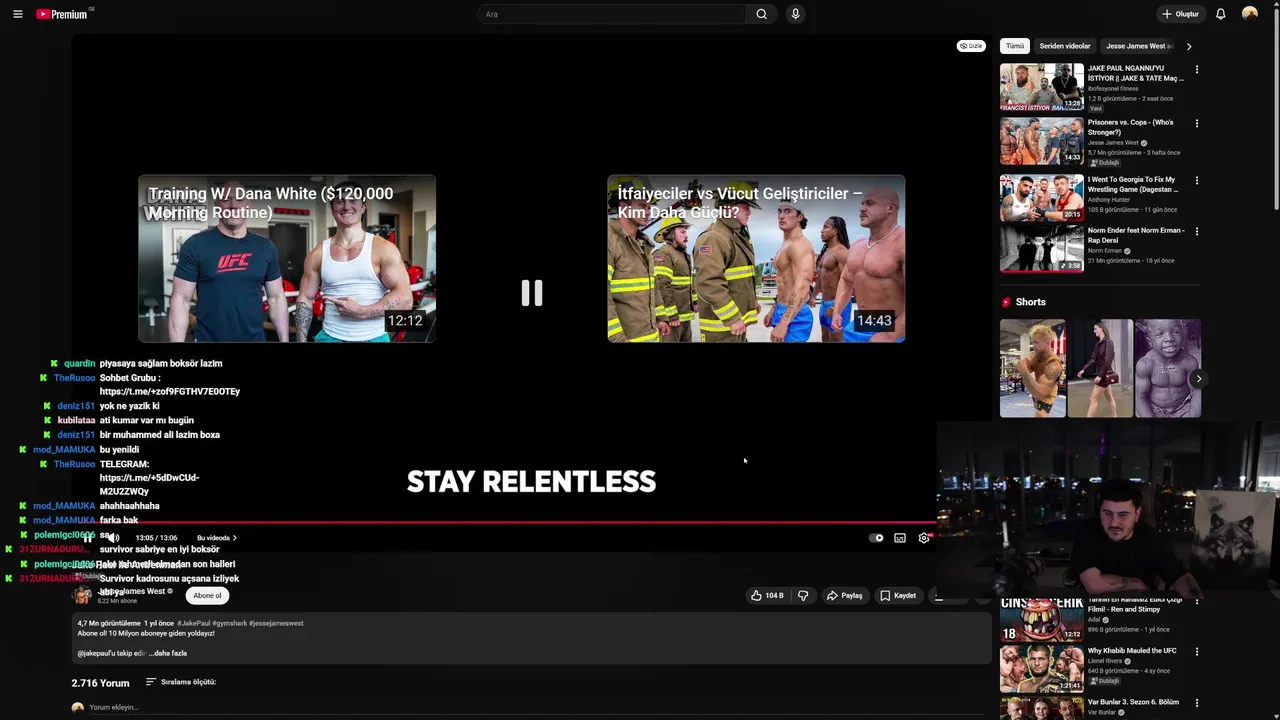The width and height of the screenshot is (1280, 720).
Task: Click the Oluştur create button
Action: (x=1180, y=14)
